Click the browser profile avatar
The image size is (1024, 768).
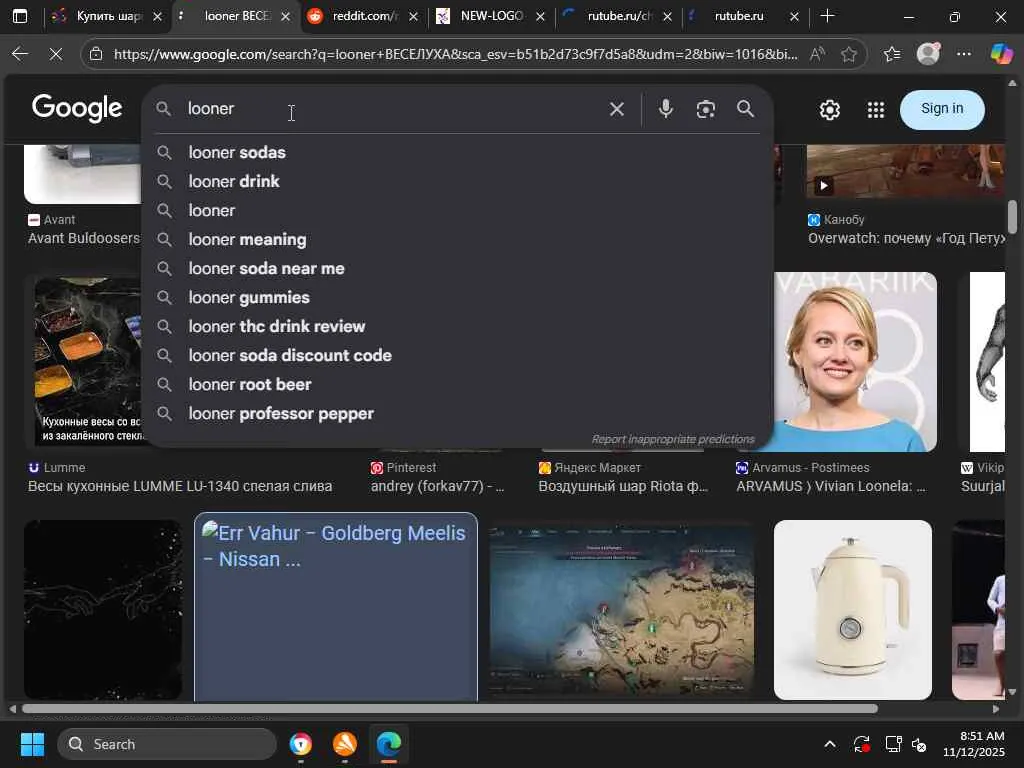pos(928,54)
